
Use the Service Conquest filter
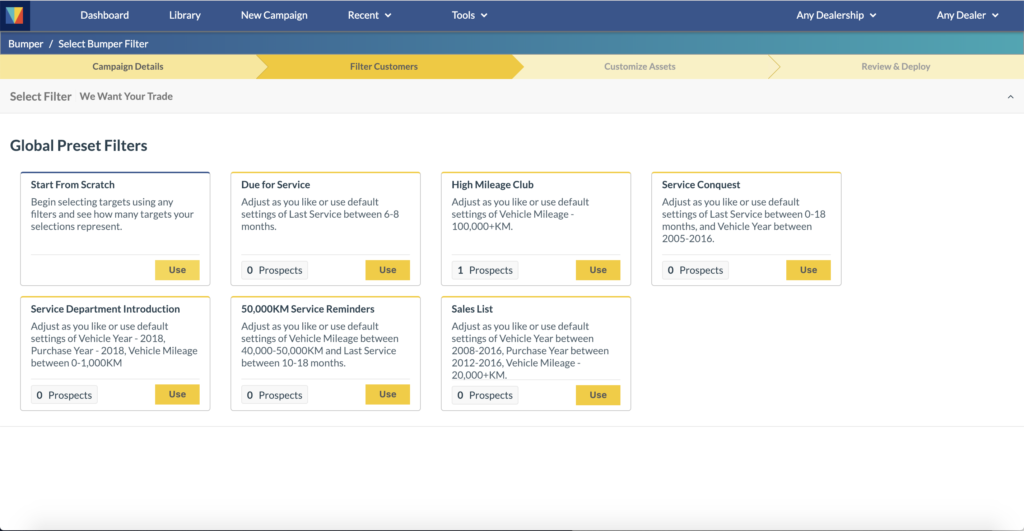coord(808,270)
